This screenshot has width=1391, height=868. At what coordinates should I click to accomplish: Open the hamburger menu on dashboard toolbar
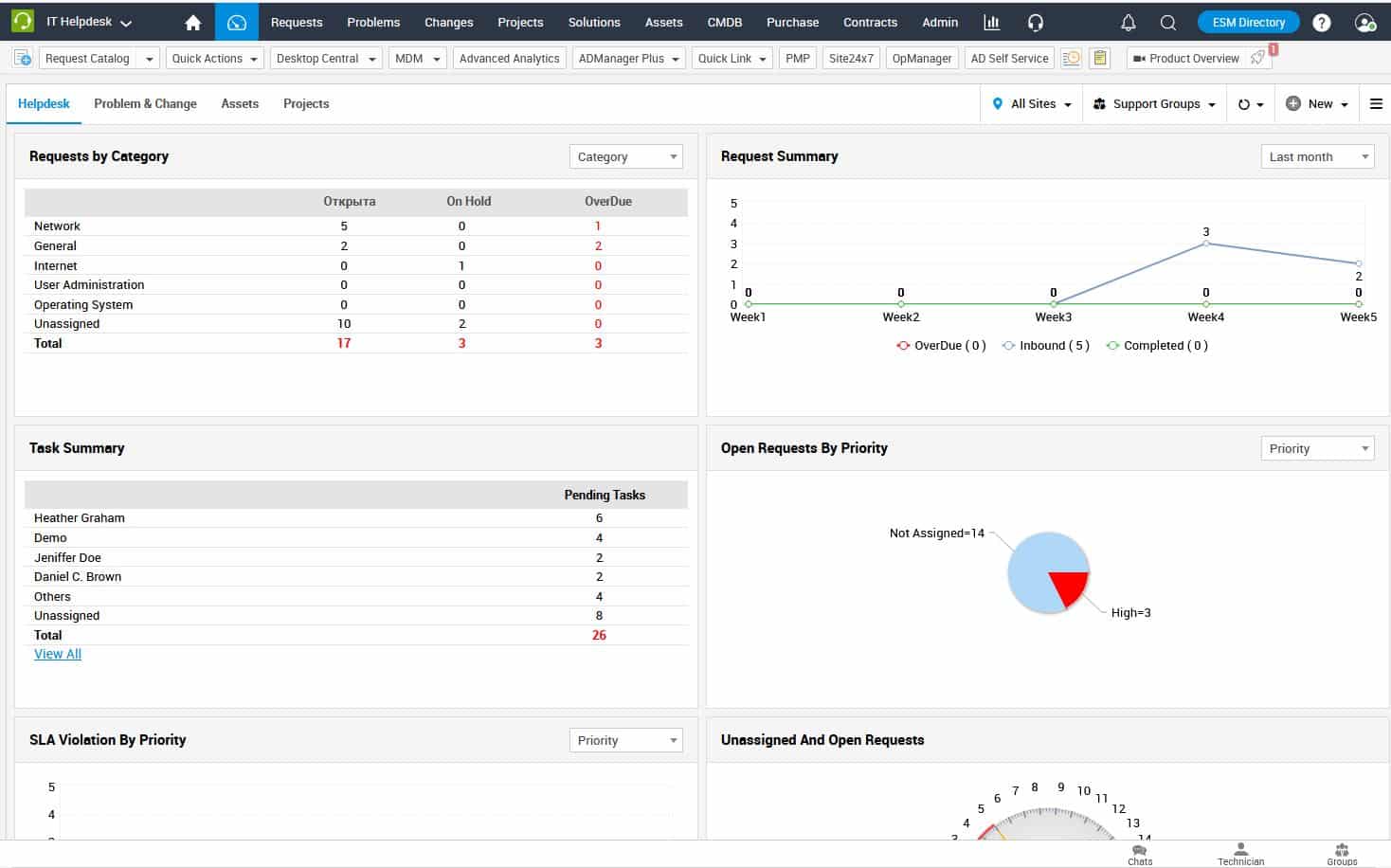[x=1376, y=104]
